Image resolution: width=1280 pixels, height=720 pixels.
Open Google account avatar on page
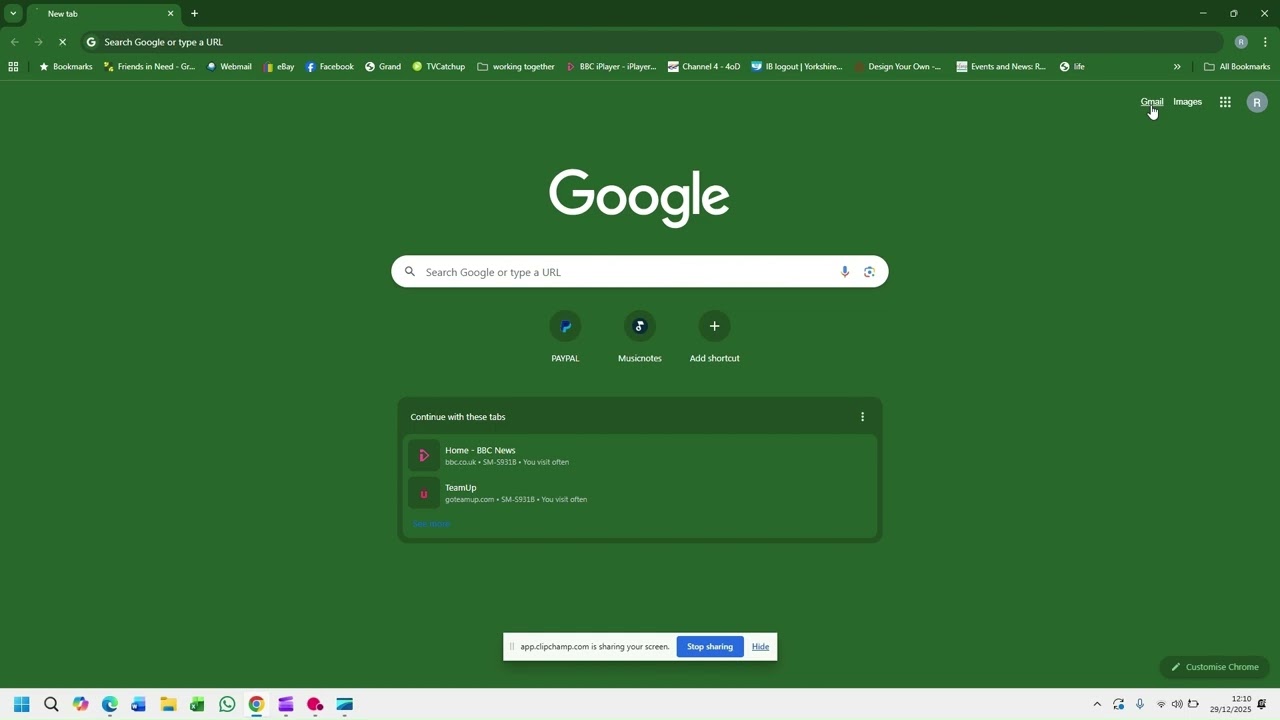tap(1257, 102)
